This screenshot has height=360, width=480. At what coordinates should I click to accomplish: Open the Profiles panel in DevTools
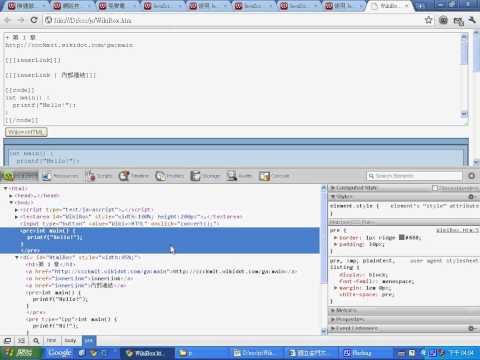click(170, 176)
